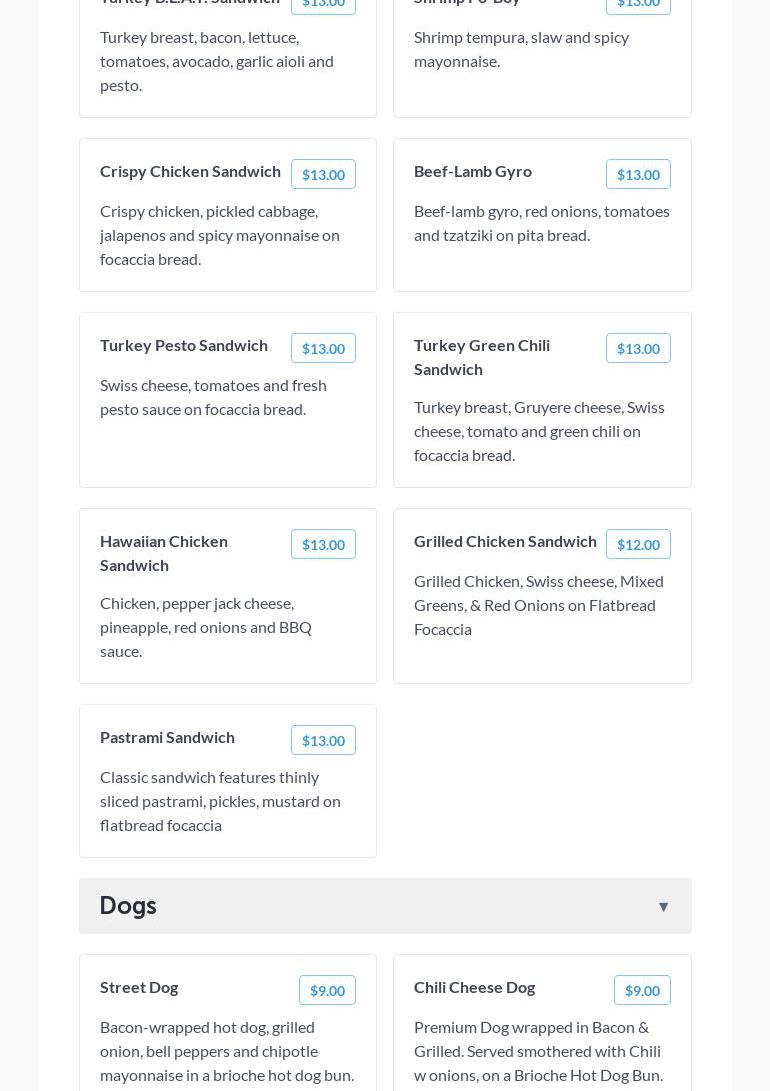Image resolution: width=770 pixels, height=1091 pixels.
Task: Click the Pastrami Sandwich $13.00 price
Action: tap(323, 740)
